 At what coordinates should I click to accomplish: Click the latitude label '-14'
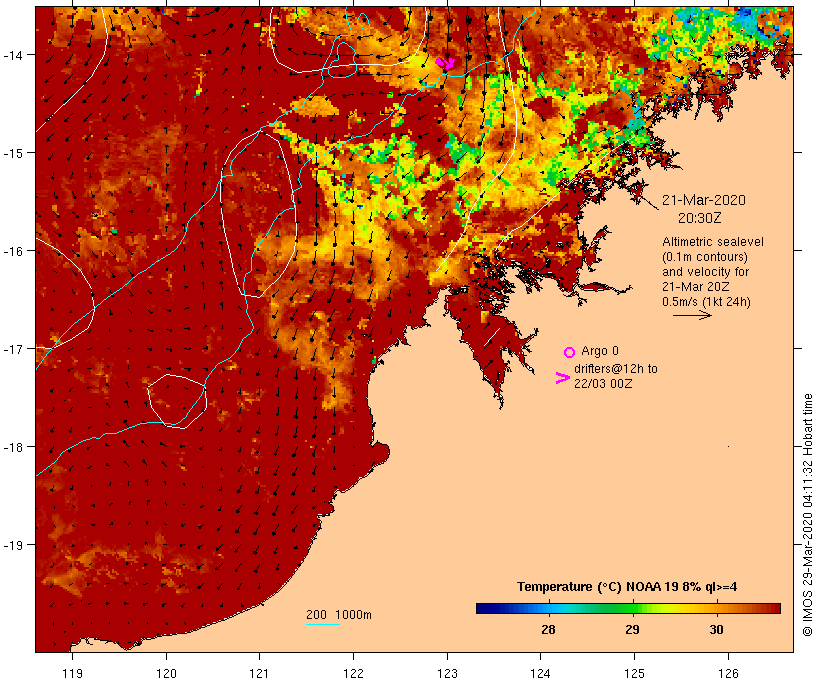pyautogui.click(x=12, y=55)
